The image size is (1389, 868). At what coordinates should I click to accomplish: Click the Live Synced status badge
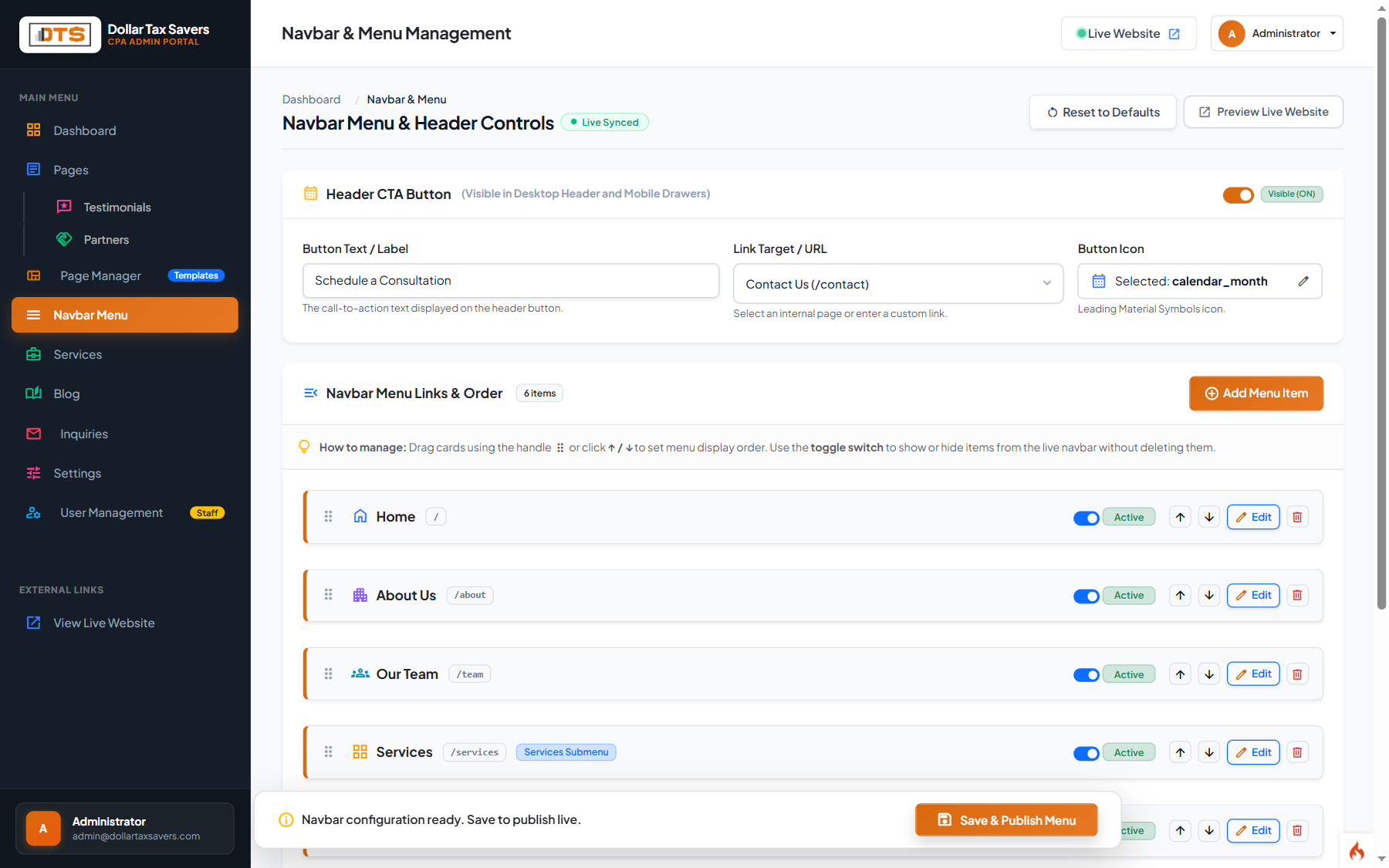[x=604, y=122]
